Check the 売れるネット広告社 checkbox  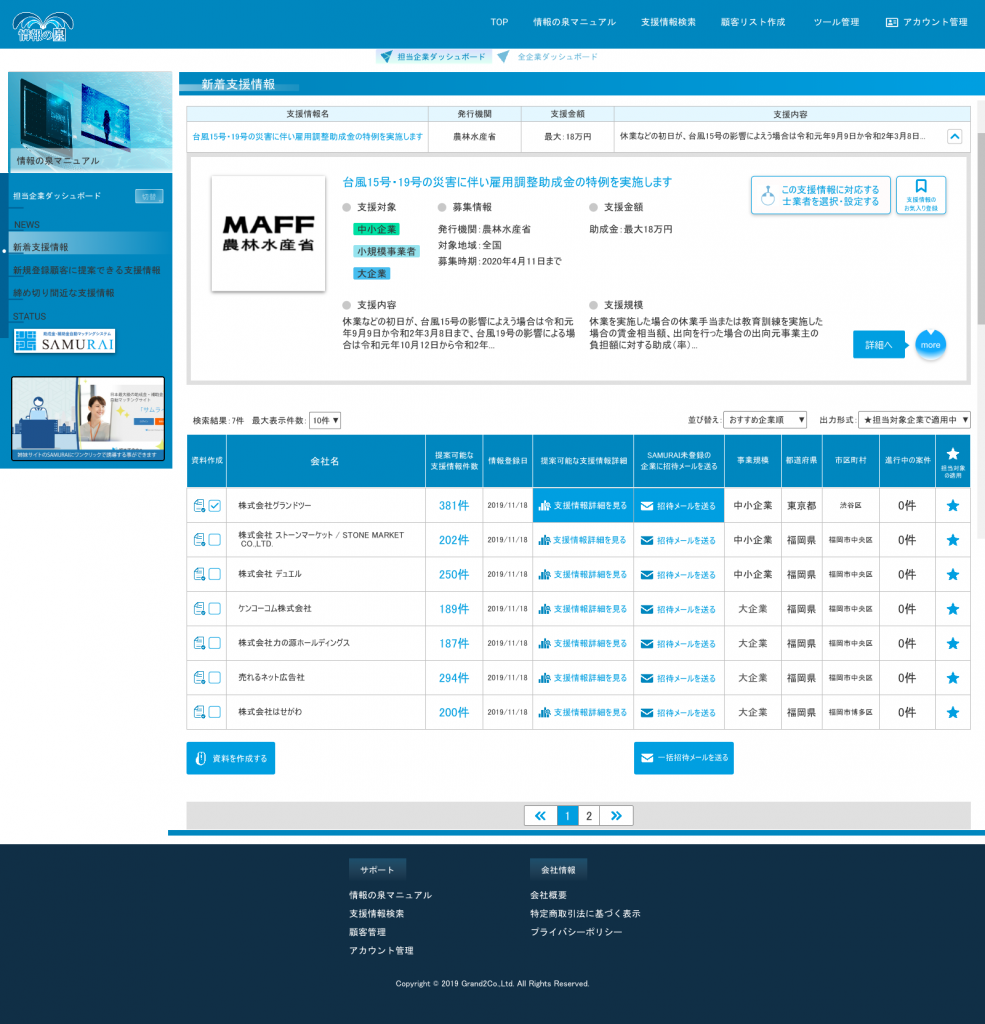click(x=215, y=678)
